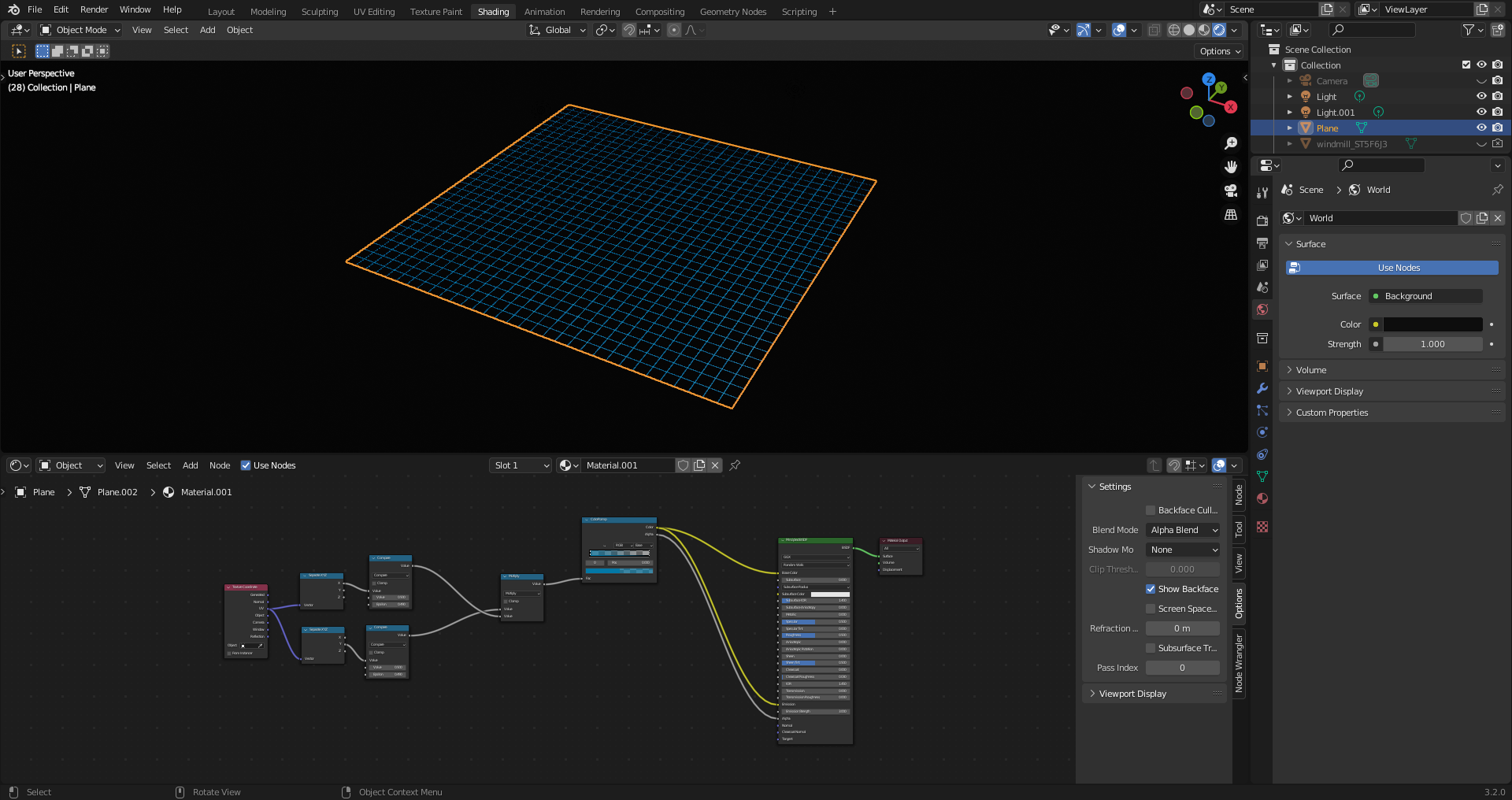
Task: Enable the Backface Culling checkbox
Action: click(1151, 510)
